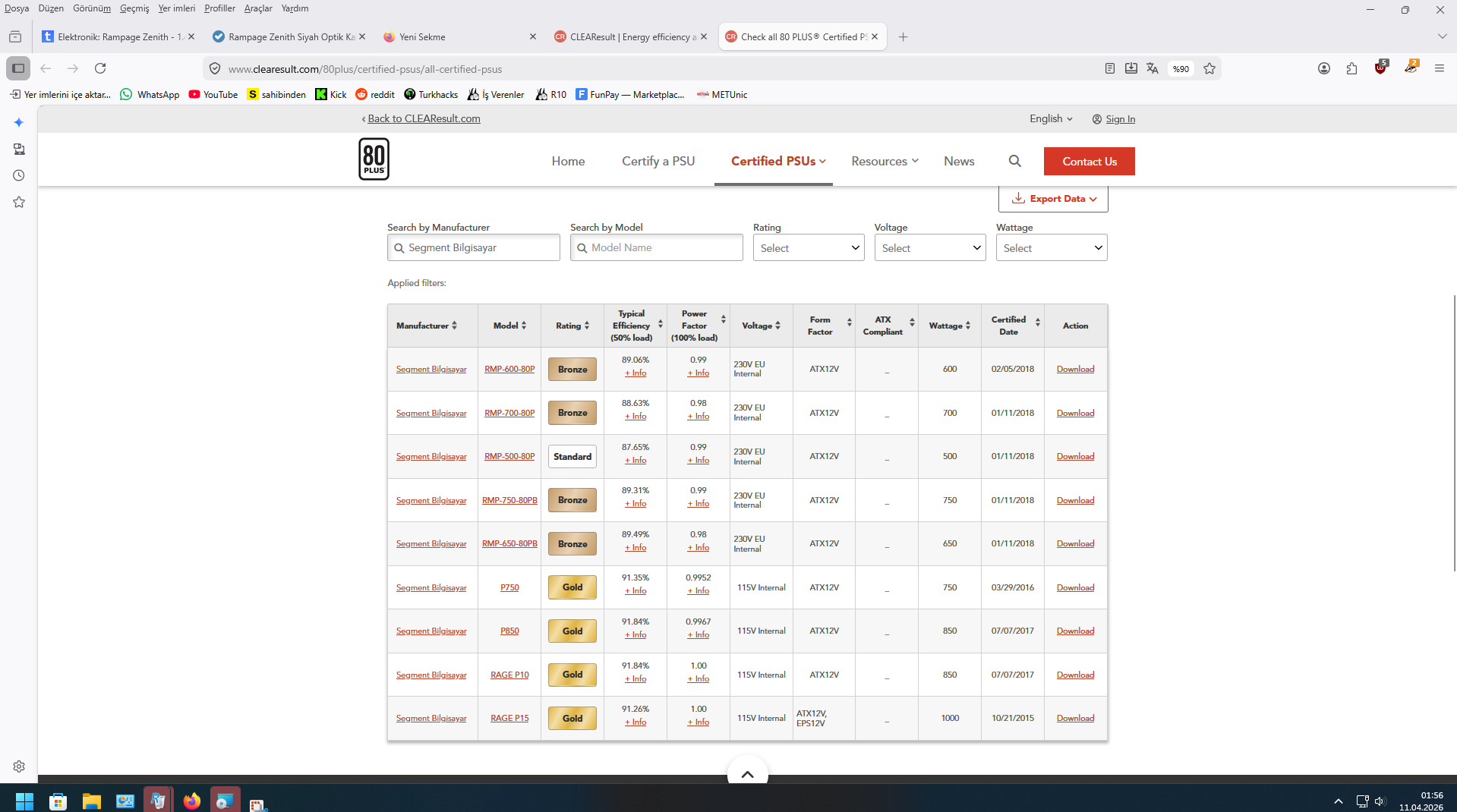Open the Home navigation item
The image size is (1457, 812).
[568, 161]
